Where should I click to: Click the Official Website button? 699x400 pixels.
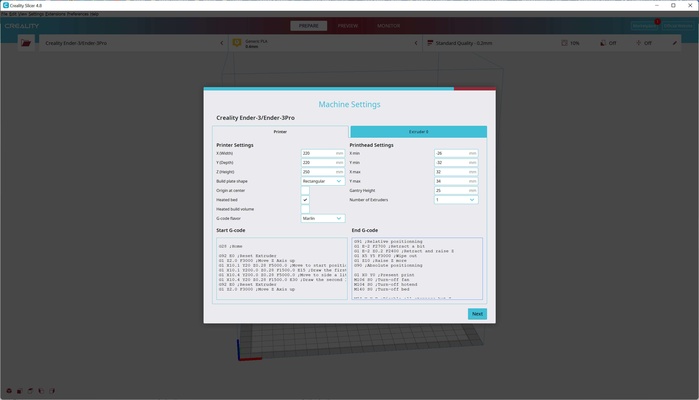click(x=678, y=26)
